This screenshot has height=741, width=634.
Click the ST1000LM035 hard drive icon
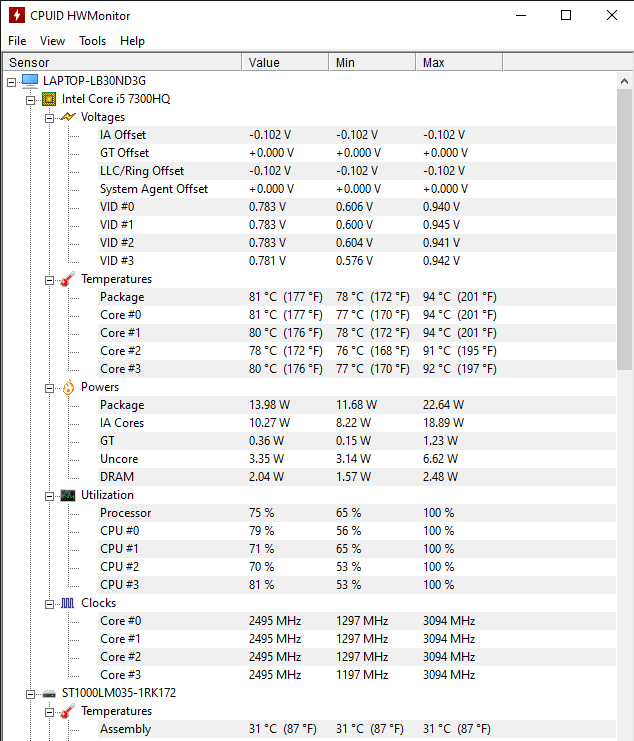point(49,694)
